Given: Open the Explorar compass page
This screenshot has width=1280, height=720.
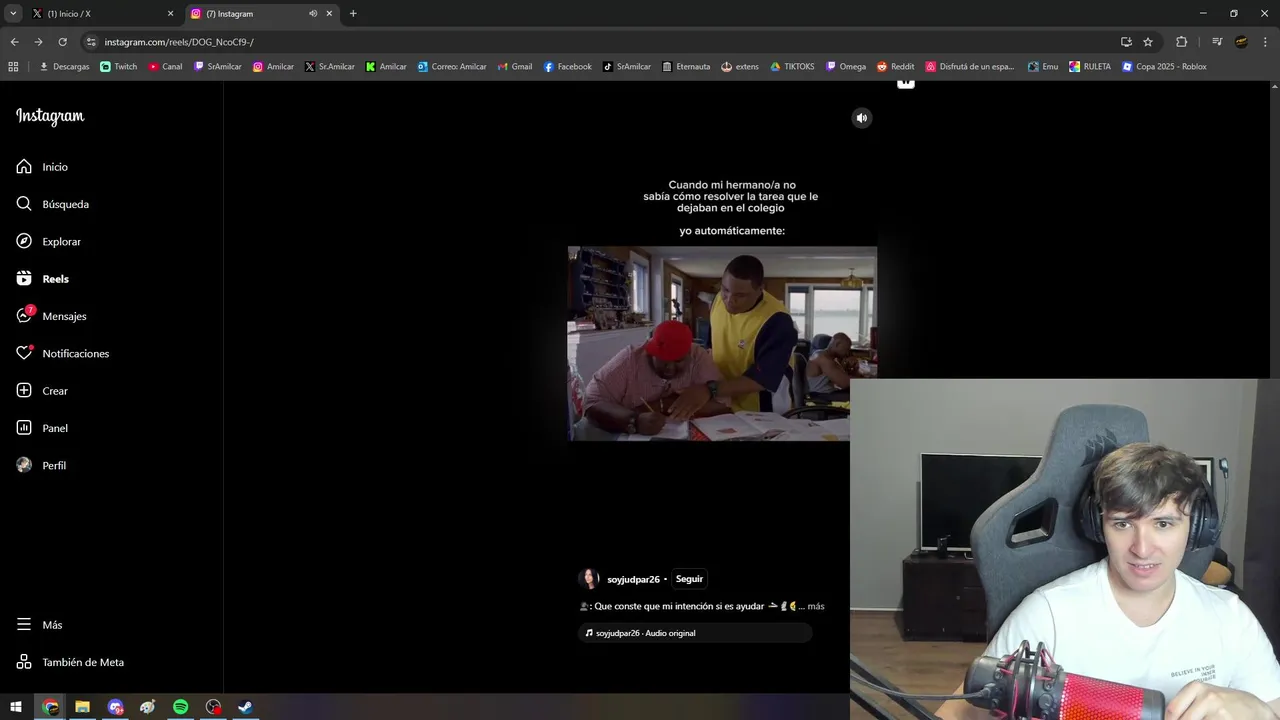Looking at the screenshot, I should coord(48,242).
